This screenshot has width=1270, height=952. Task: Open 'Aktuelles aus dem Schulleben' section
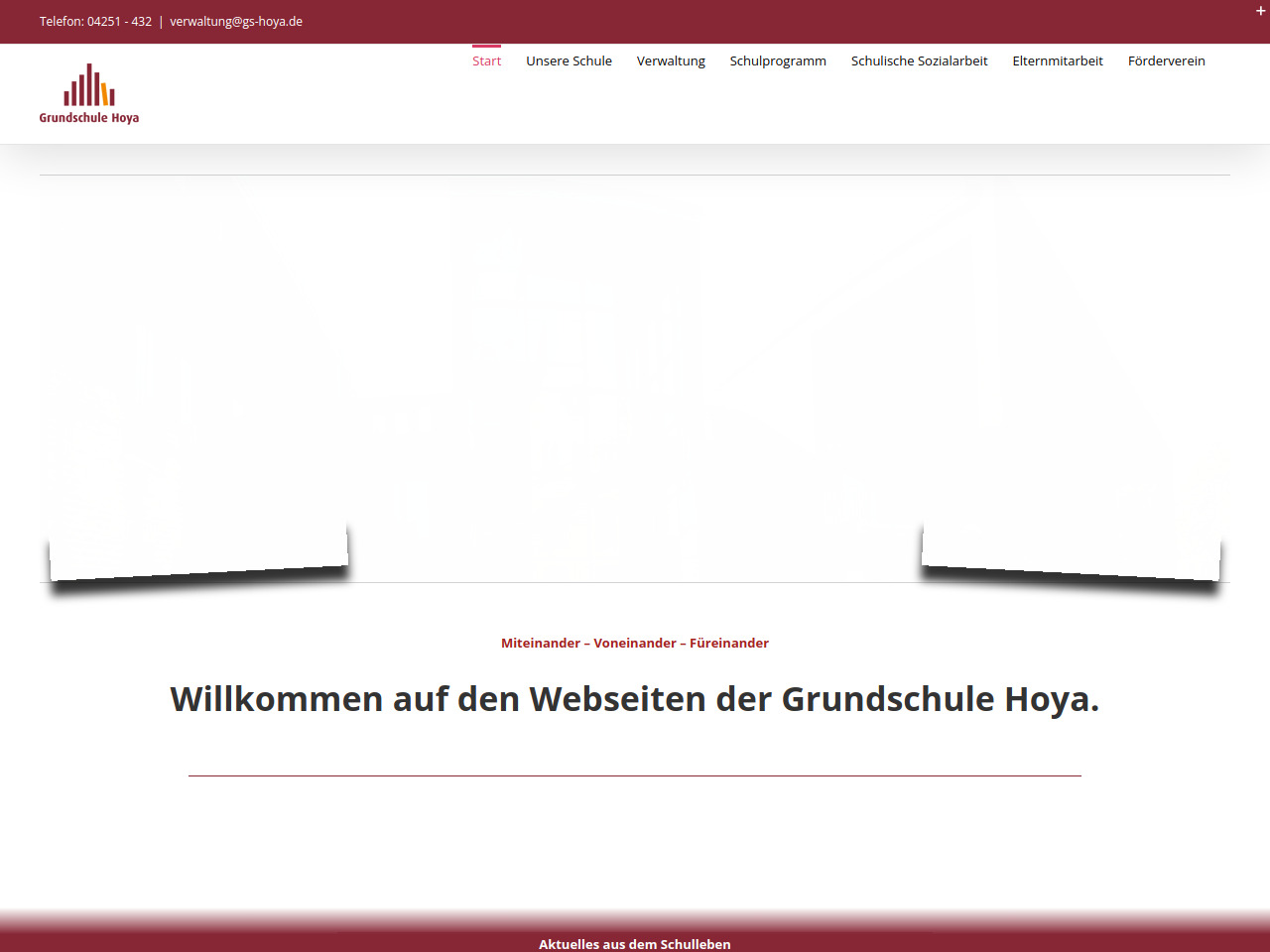point(635,943)
